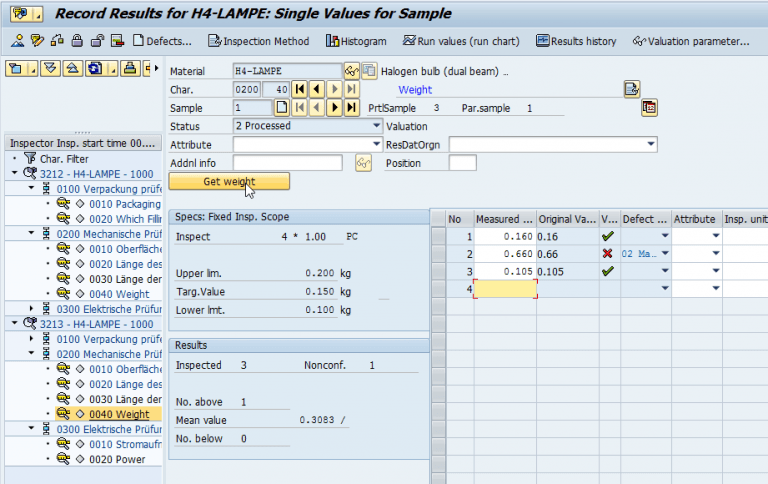
Task: Click the print icon in tree toolbar
Action: (x=130, y=69)
